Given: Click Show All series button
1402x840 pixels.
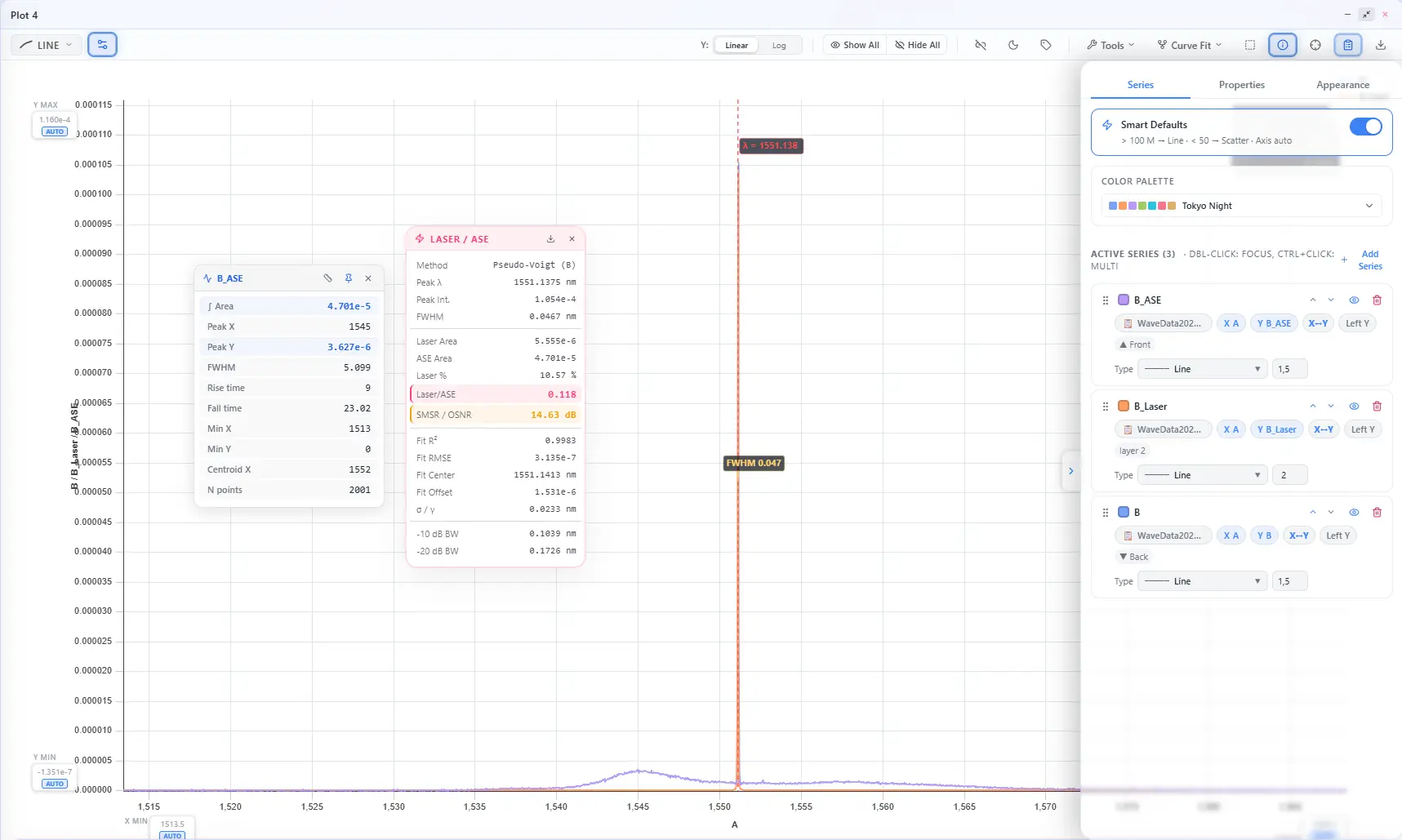Looking at the screenshot, I should (855, 45).
